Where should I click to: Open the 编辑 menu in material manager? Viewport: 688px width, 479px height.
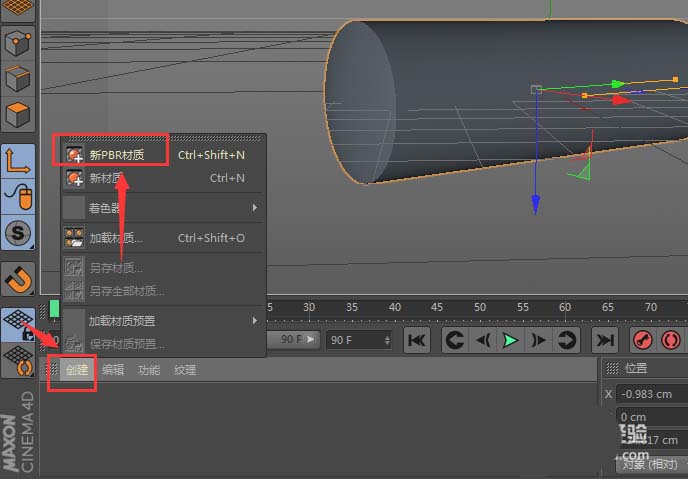113,370
